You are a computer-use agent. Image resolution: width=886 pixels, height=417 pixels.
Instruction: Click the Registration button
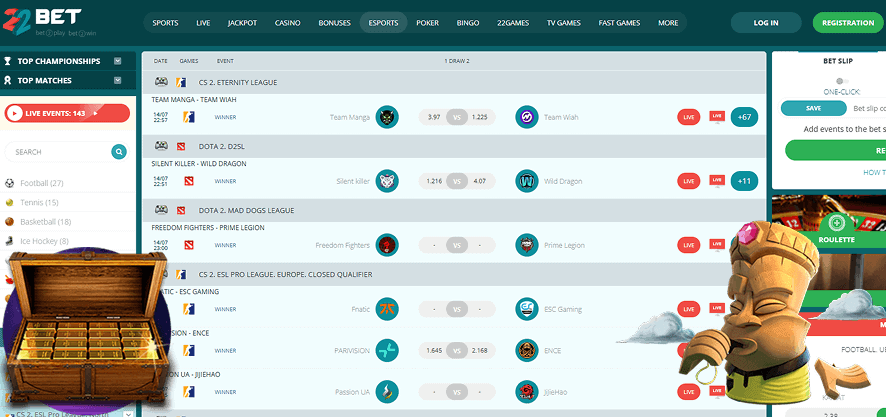pos(848,23)
